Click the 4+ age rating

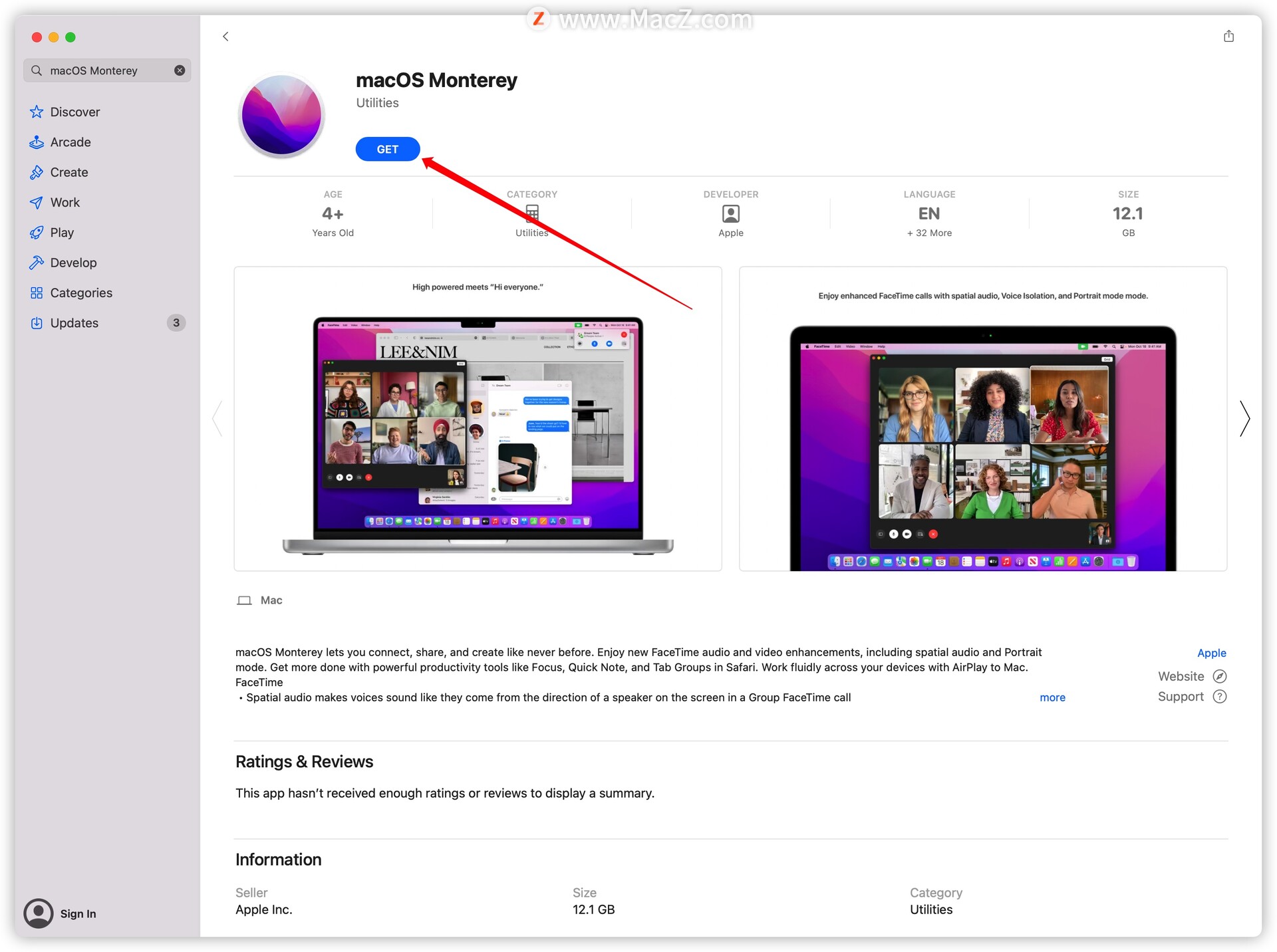(x=333, y=213)
